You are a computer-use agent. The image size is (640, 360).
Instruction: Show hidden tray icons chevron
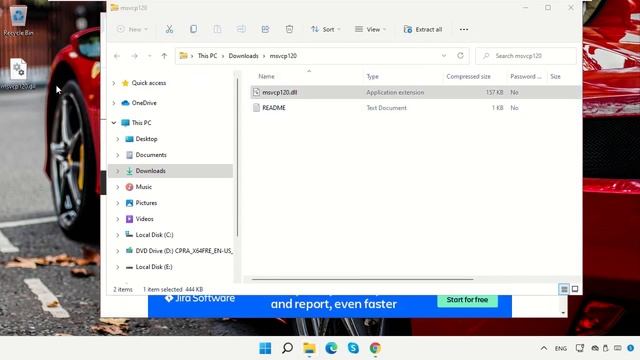point(544,348)
